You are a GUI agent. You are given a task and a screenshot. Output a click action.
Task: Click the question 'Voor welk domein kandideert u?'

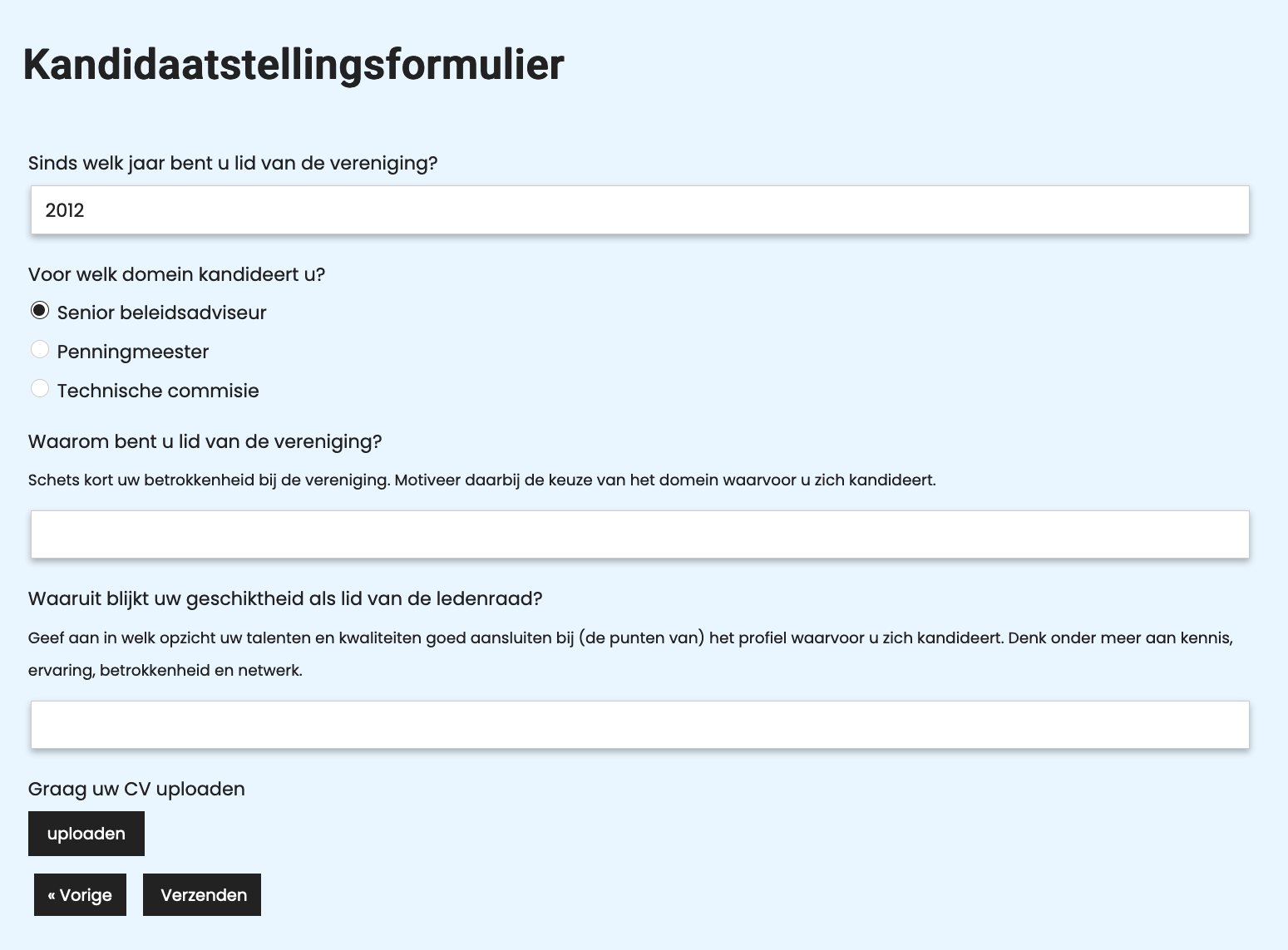point(177,274)
